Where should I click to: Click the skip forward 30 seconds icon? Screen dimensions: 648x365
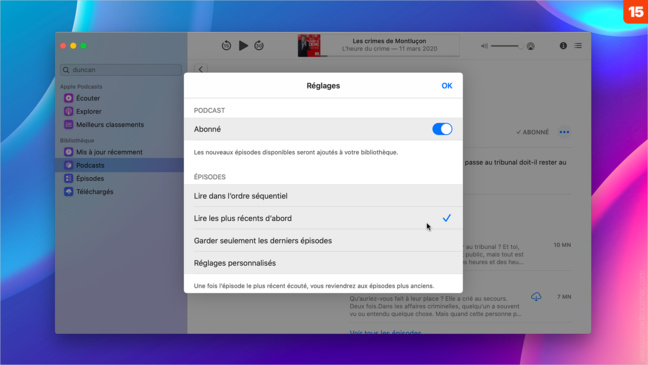click(x=259, y=45)
